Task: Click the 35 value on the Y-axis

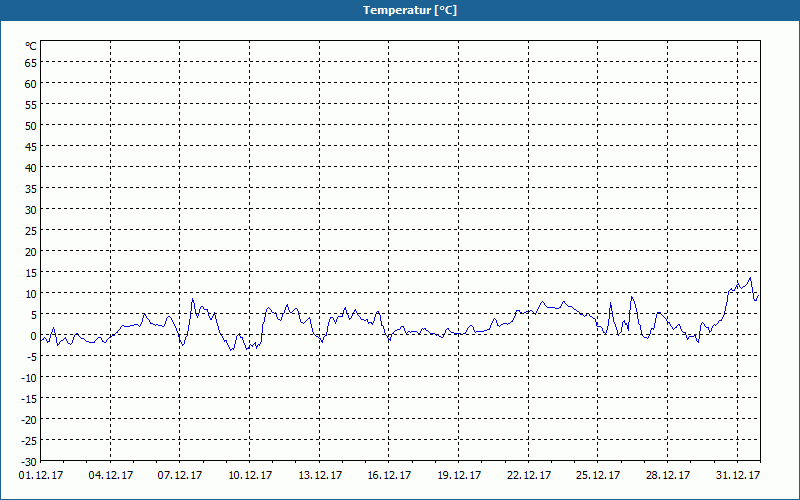Action: [x=31, y=189]
